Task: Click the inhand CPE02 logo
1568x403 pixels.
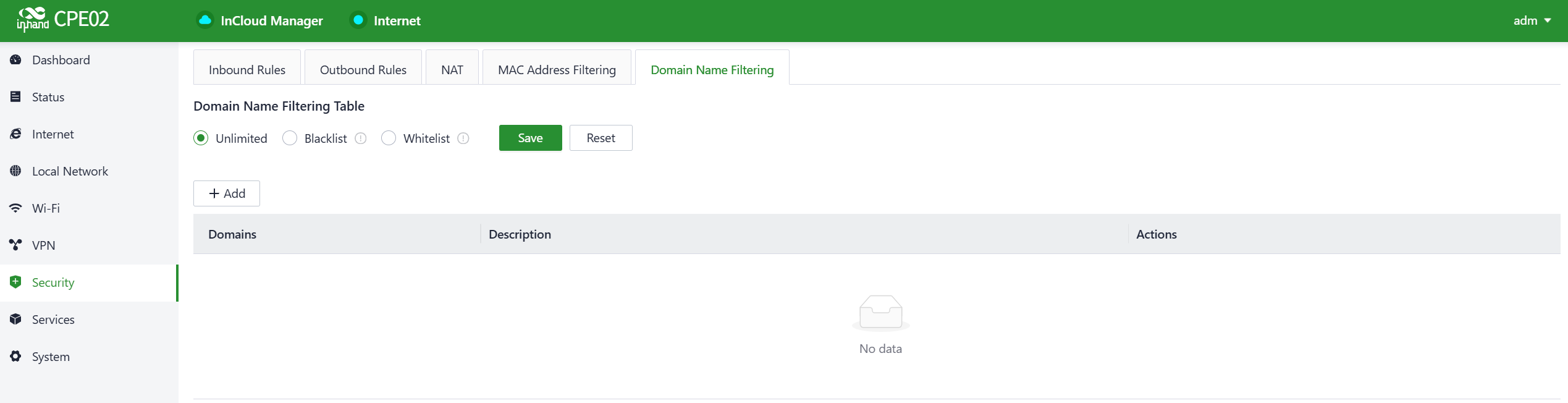Action: (63, 20)
